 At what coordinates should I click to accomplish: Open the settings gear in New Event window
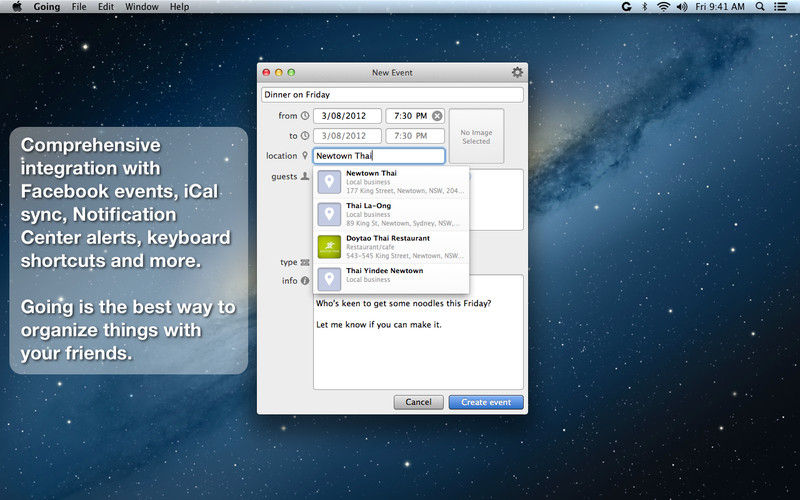(517, 72)
